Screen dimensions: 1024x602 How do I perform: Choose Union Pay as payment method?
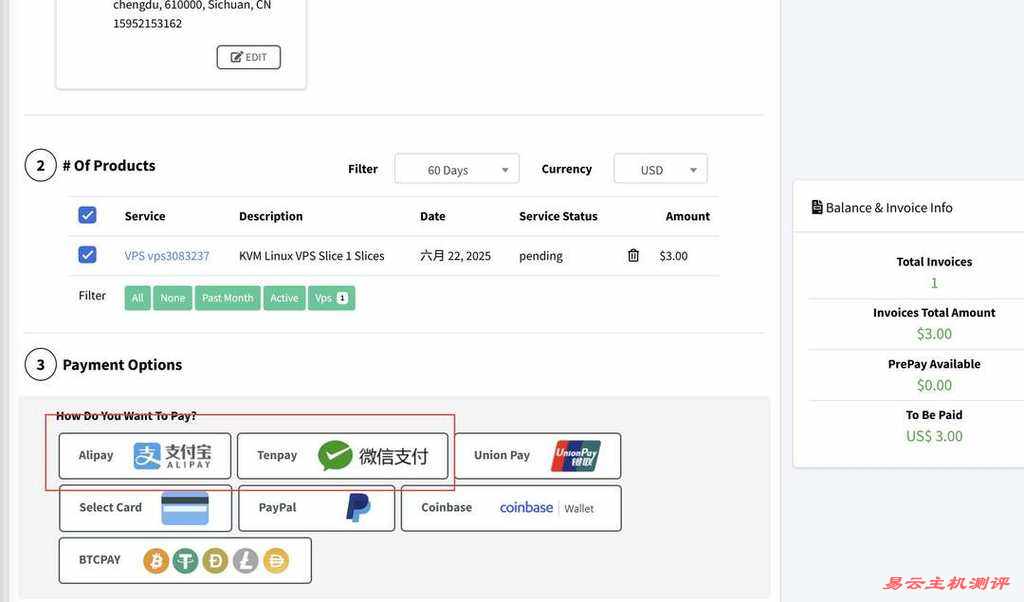pos(537,456)
